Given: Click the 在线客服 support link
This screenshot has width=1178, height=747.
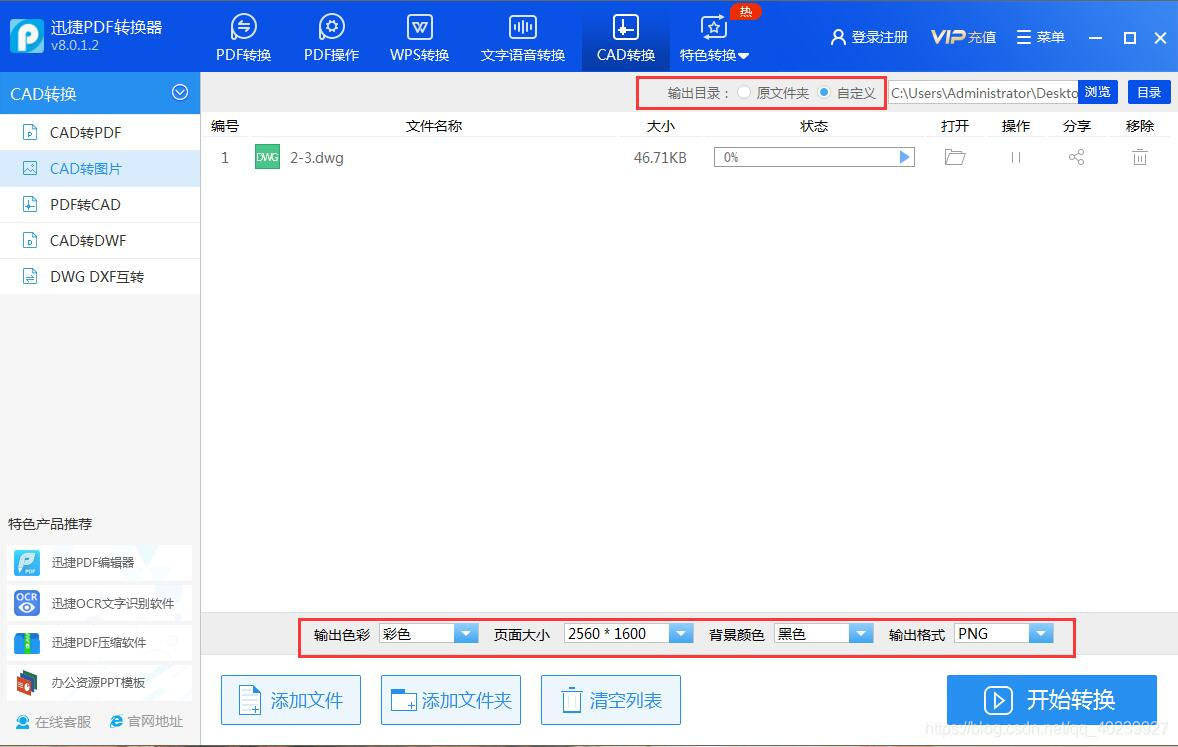Looking at the screenshot, I should tap(53, 721).
